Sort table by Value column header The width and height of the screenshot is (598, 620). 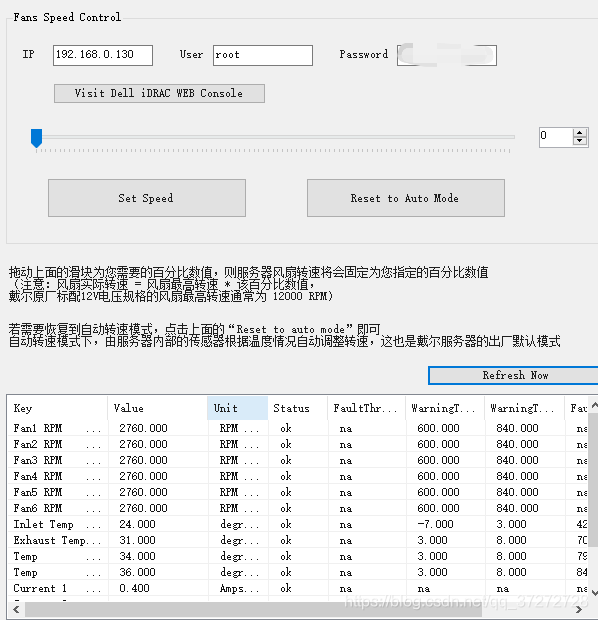(x=157, y=408)
